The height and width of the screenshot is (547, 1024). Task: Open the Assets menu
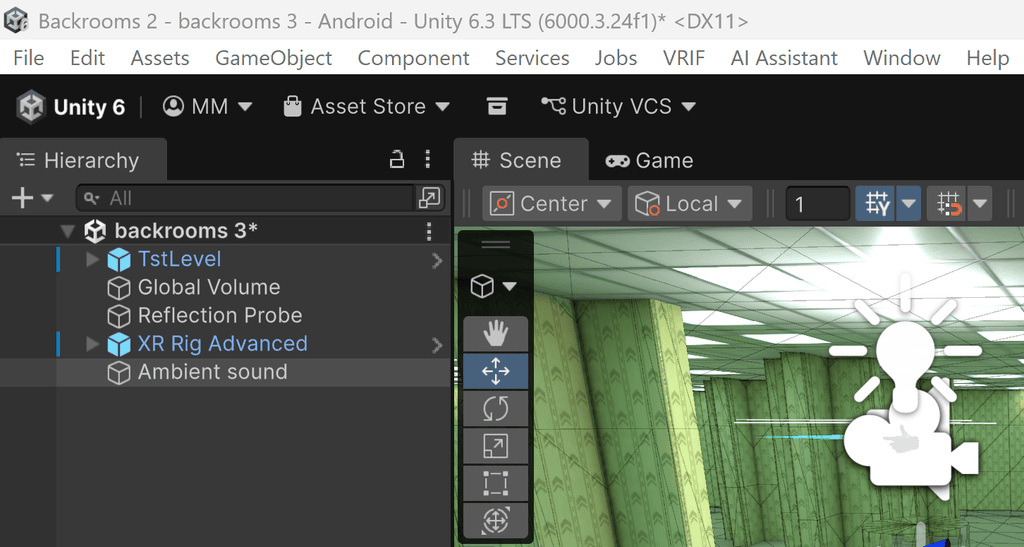click(x=160, y=58)
